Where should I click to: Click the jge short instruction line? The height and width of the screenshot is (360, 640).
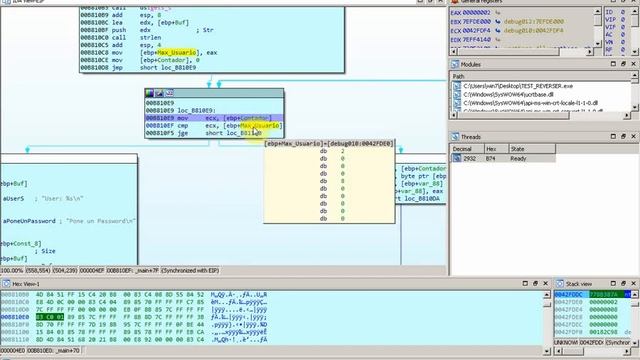[204, 133]
